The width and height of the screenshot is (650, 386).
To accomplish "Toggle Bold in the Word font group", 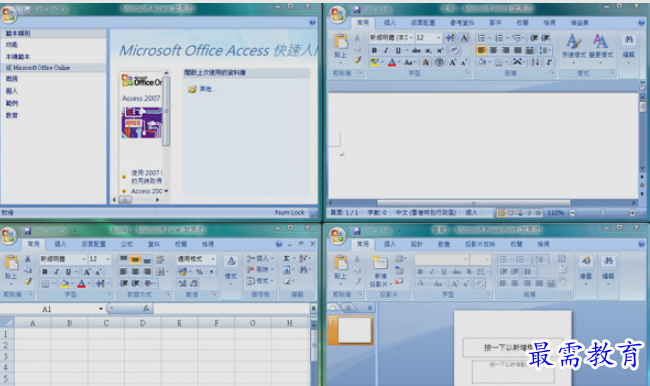I will tap(374, 50).
